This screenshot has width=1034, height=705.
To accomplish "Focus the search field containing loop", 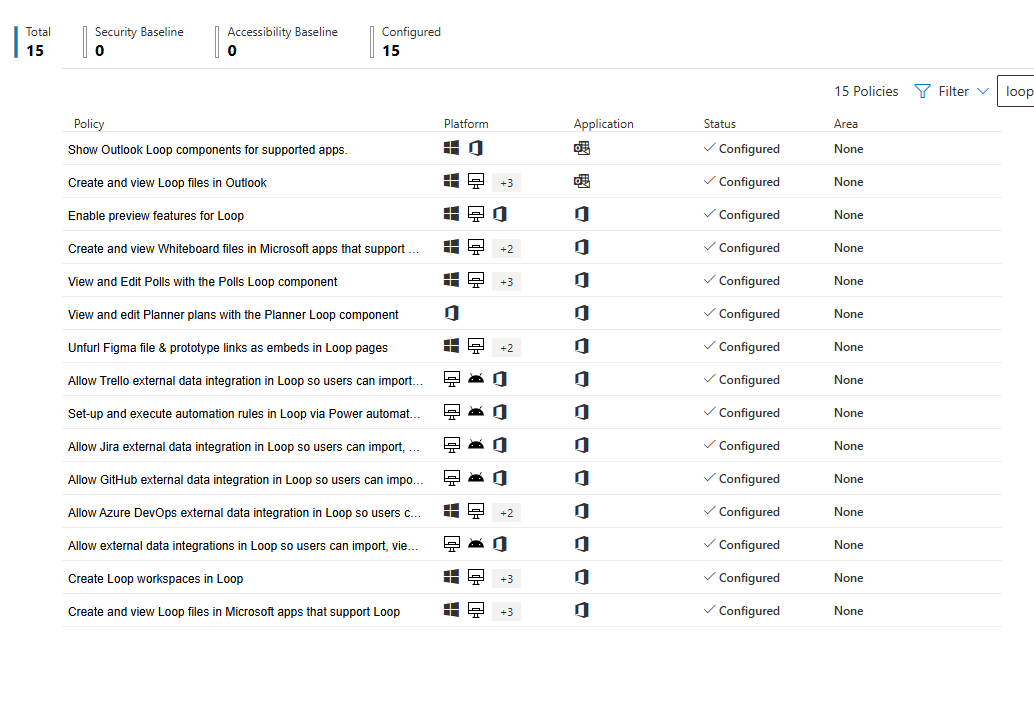I will pos(1016,91).
